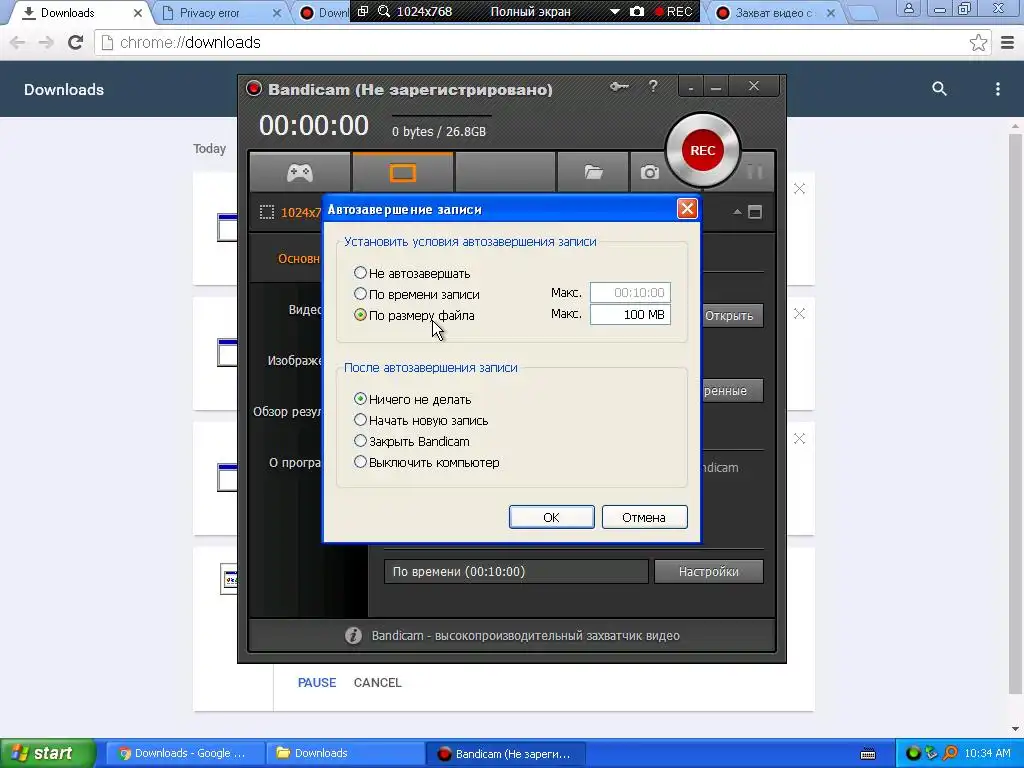Click the keyboard icon in the taskbar
Image resolution: width=1024 pixels, height=768 pixels.
click(x=868, y=754)
